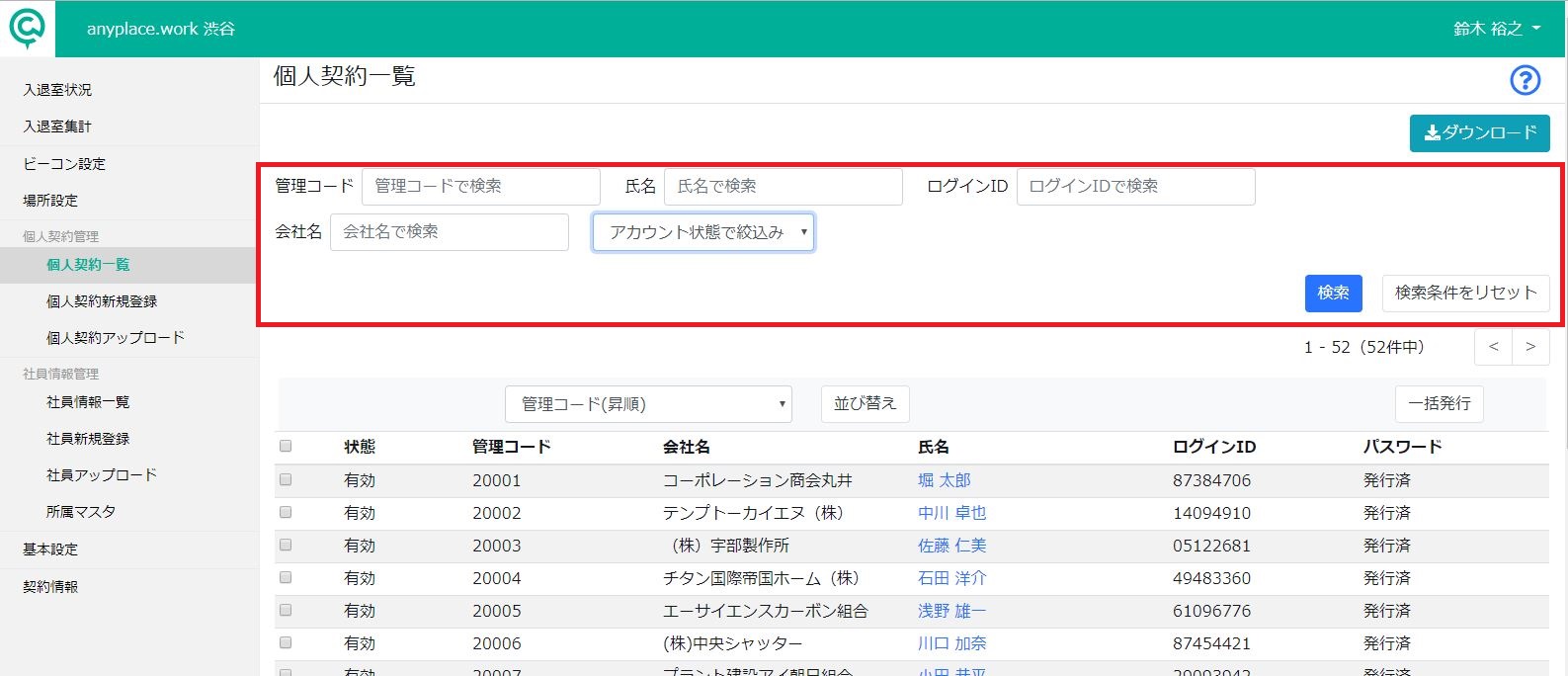Click company cell エーサイエンスカーボン組合
This screenshot has width=1568, height=676.
[766, 611]
